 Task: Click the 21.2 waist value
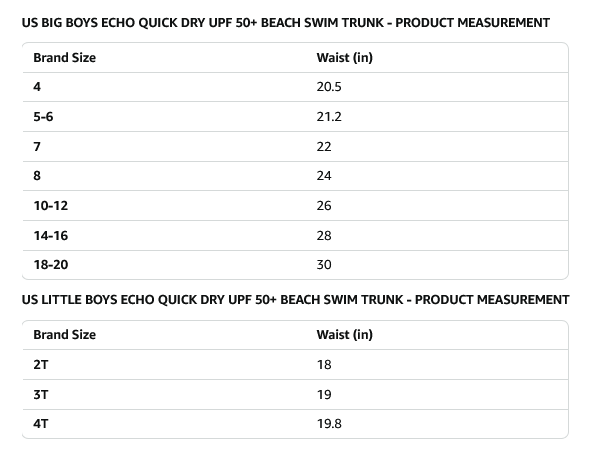click(x=329, y=117)
